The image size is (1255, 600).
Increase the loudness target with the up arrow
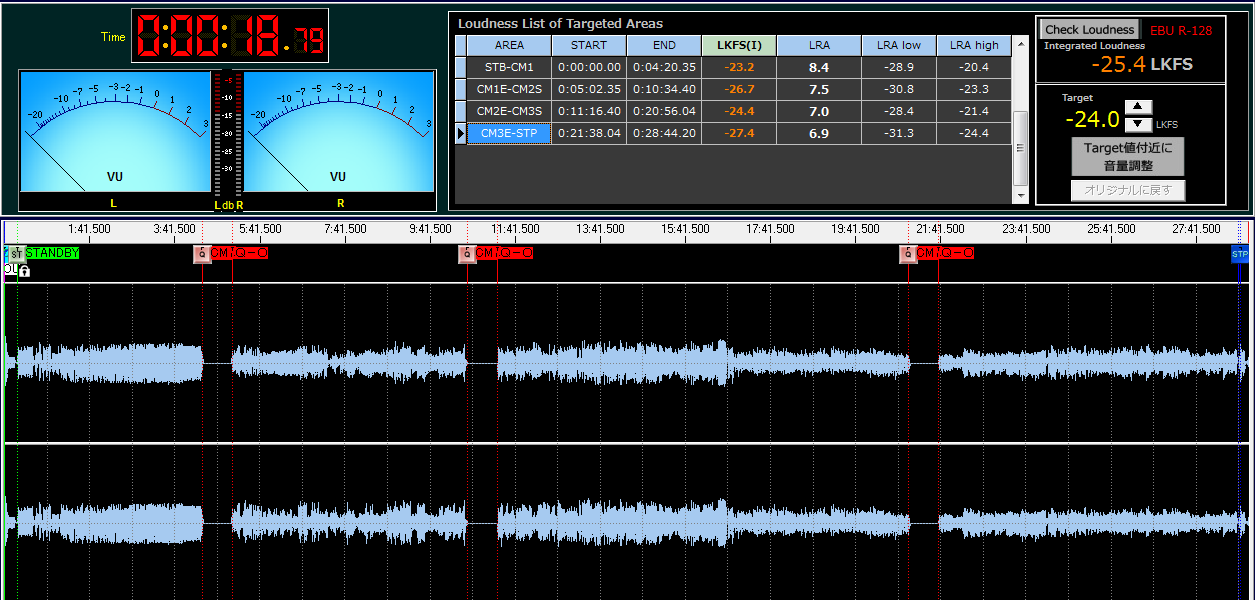(x=1139, y=107)
